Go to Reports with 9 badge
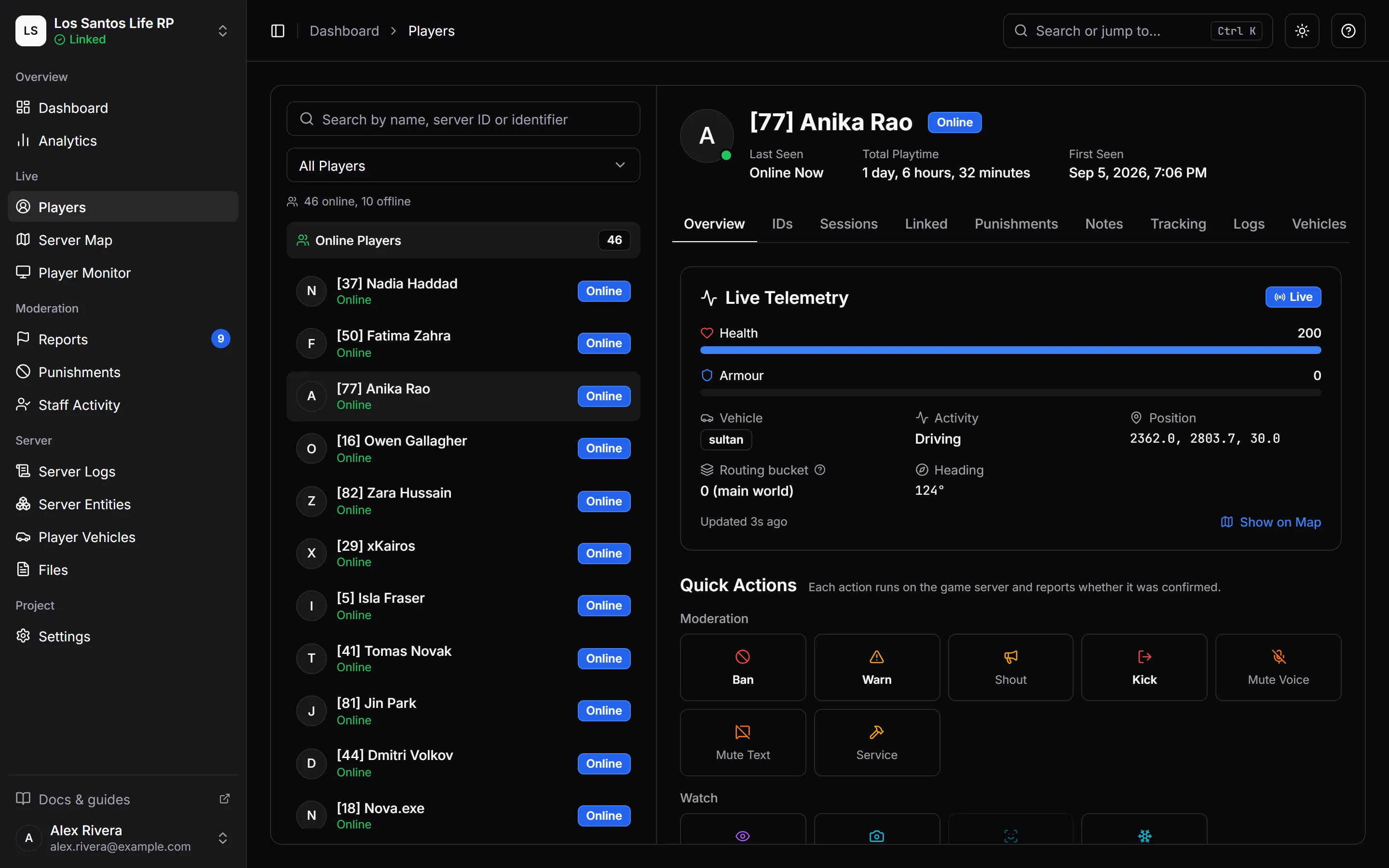The height and width of the screenshot is (868, 1389). tap(123, 339)
